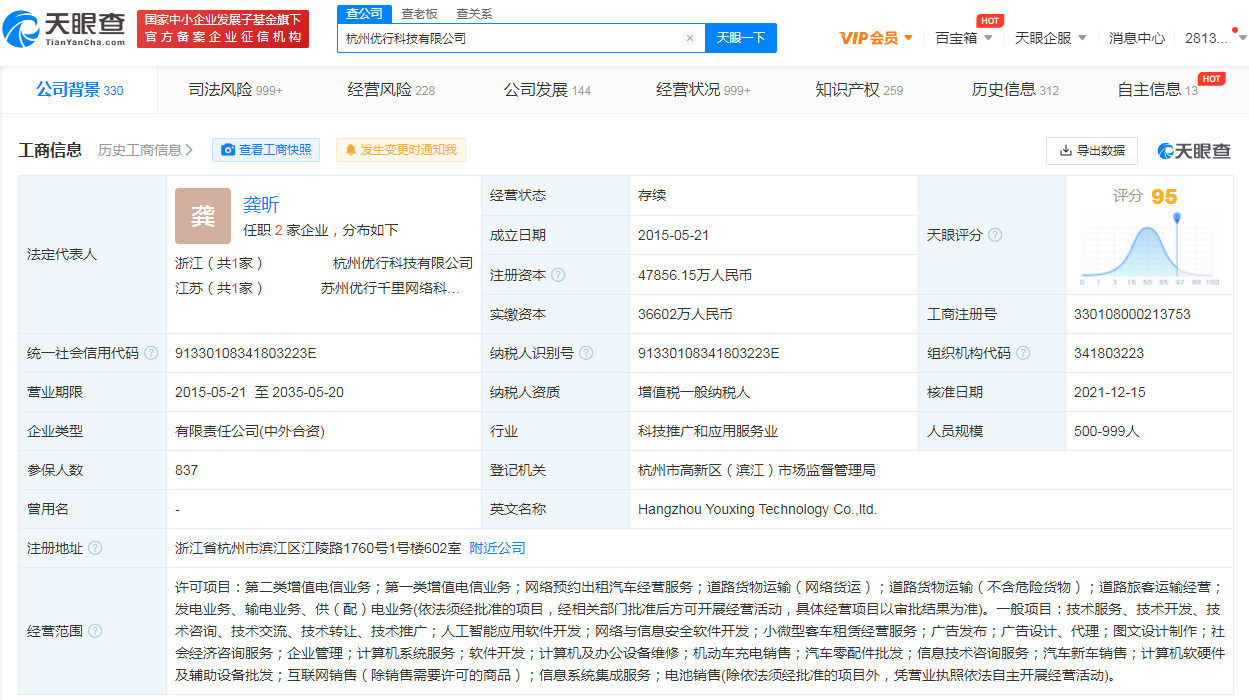Switch to 经营风险 tab
The height and width of the screenshot is (700, 1249).
(x=391, y=90)
